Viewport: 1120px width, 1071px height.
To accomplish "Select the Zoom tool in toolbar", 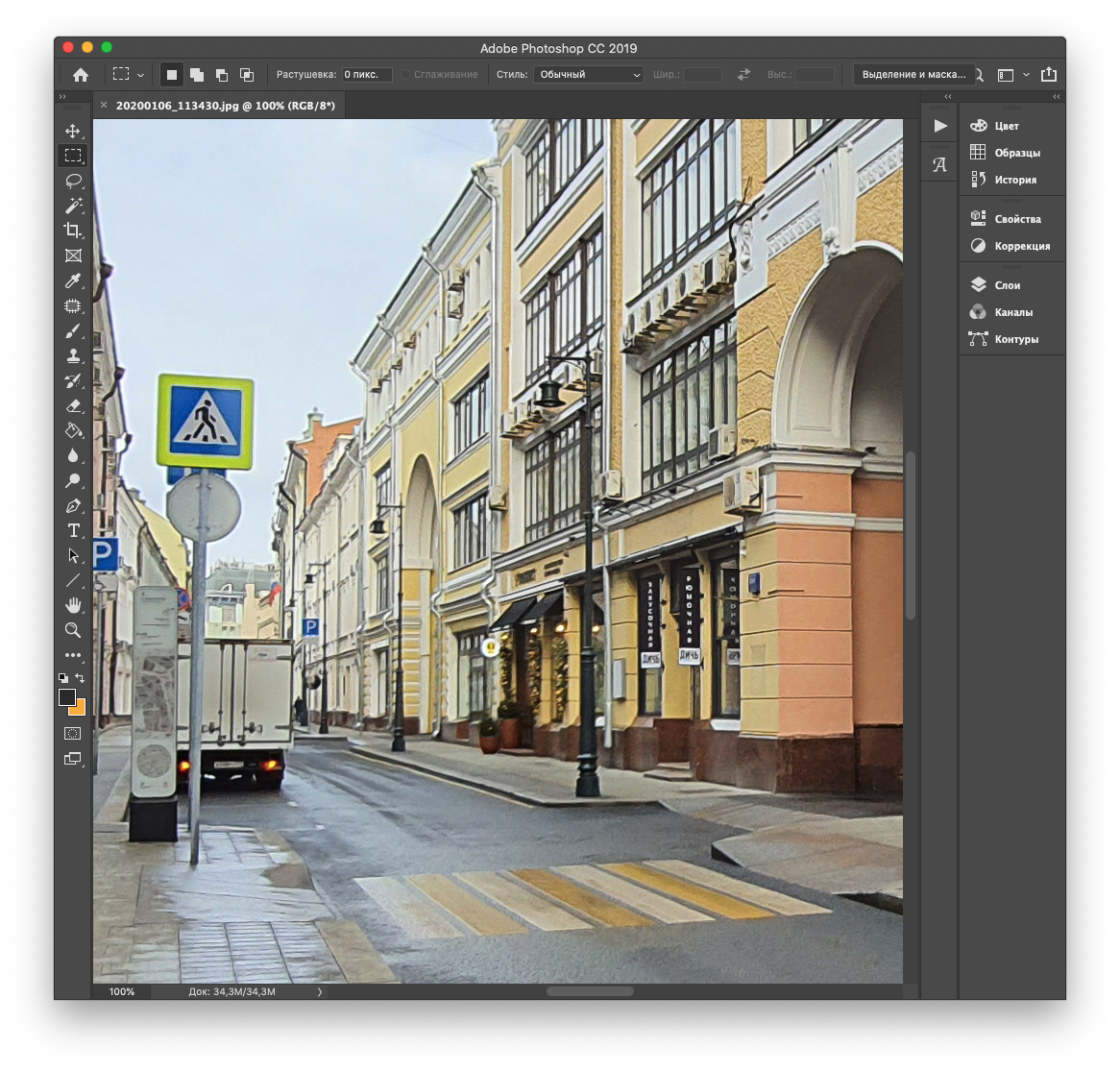I will (73, 630).
